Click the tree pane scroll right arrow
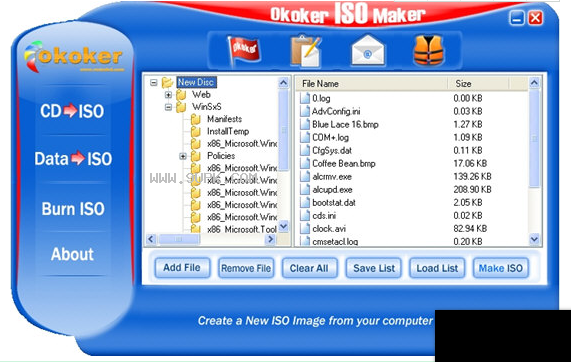The image size is (571, 362). 271,239
